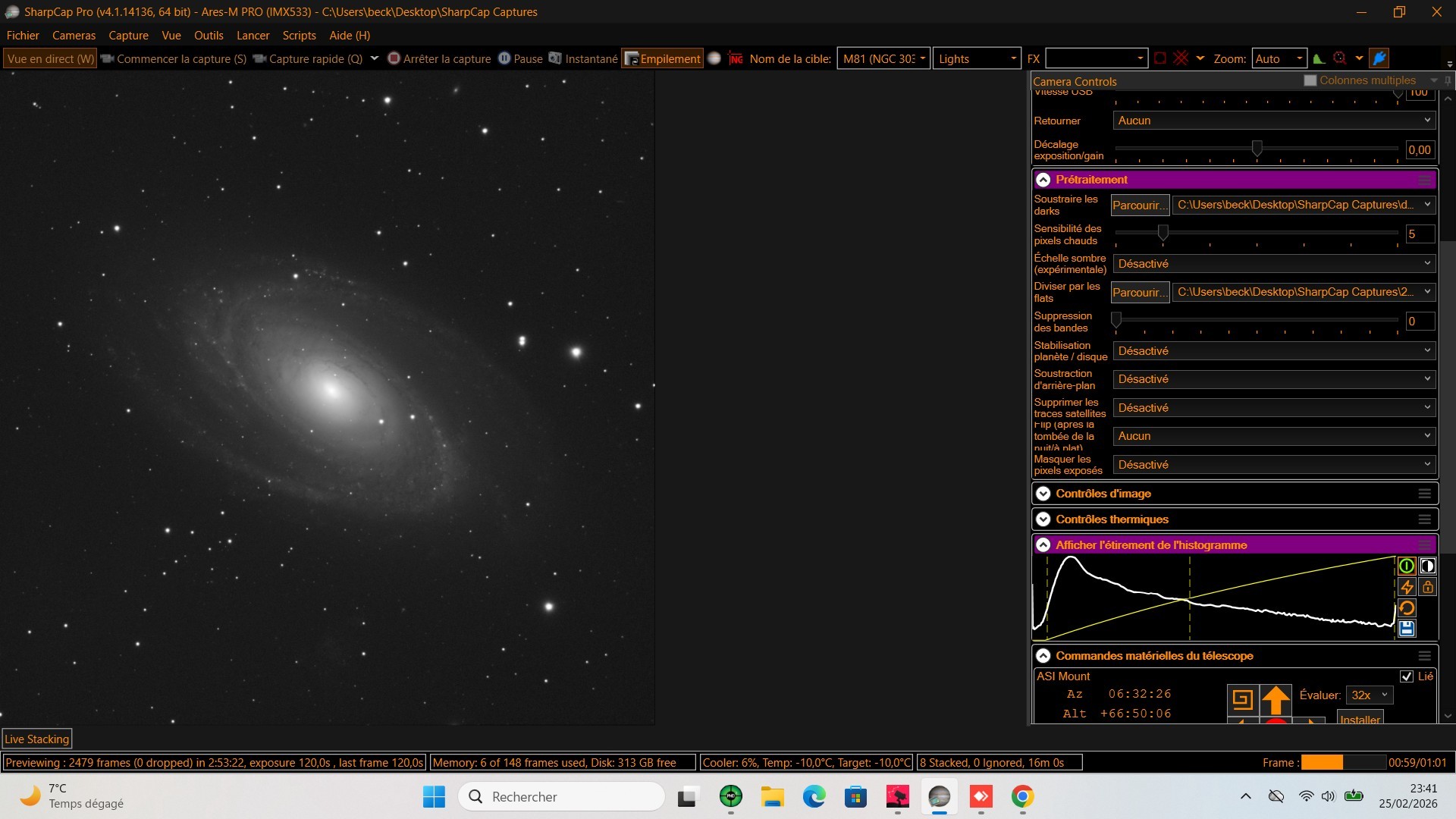Image resolution: width=1456 pixels, height=819 pixels.
Task: Collapse Commandes matérielles du télescope section
Action: coord(1043,656)
